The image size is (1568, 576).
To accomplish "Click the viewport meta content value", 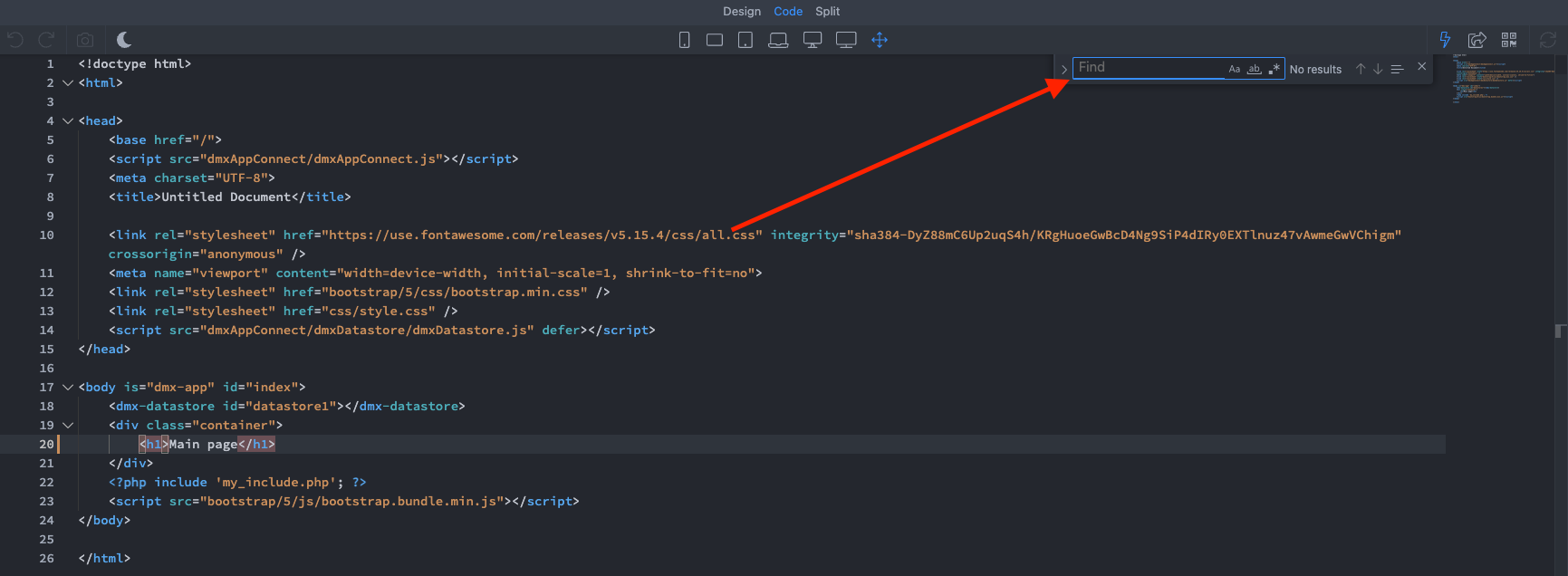I will coord(546,273).
